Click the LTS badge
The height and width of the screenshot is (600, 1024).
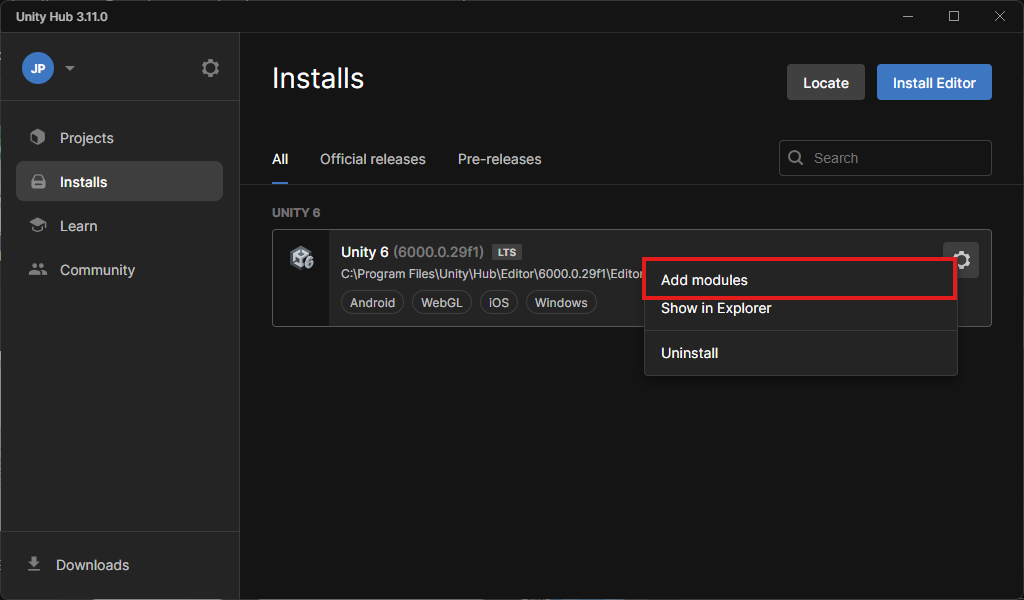click(x=507, y=252)
